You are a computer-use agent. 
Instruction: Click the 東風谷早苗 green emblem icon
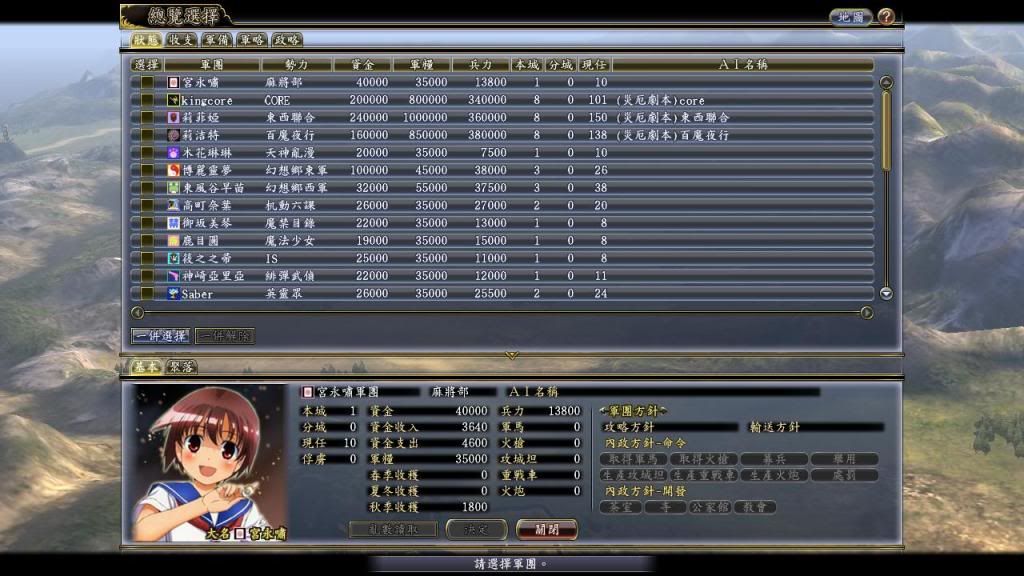(x=173, y=188)
